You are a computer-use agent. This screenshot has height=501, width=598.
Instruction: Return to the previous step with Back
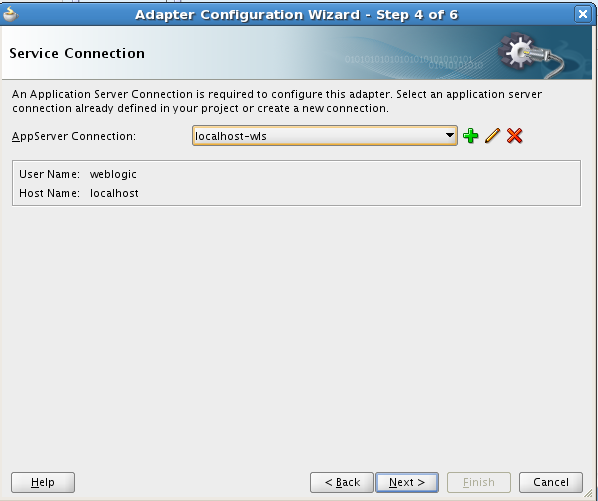tap(342, 482)
